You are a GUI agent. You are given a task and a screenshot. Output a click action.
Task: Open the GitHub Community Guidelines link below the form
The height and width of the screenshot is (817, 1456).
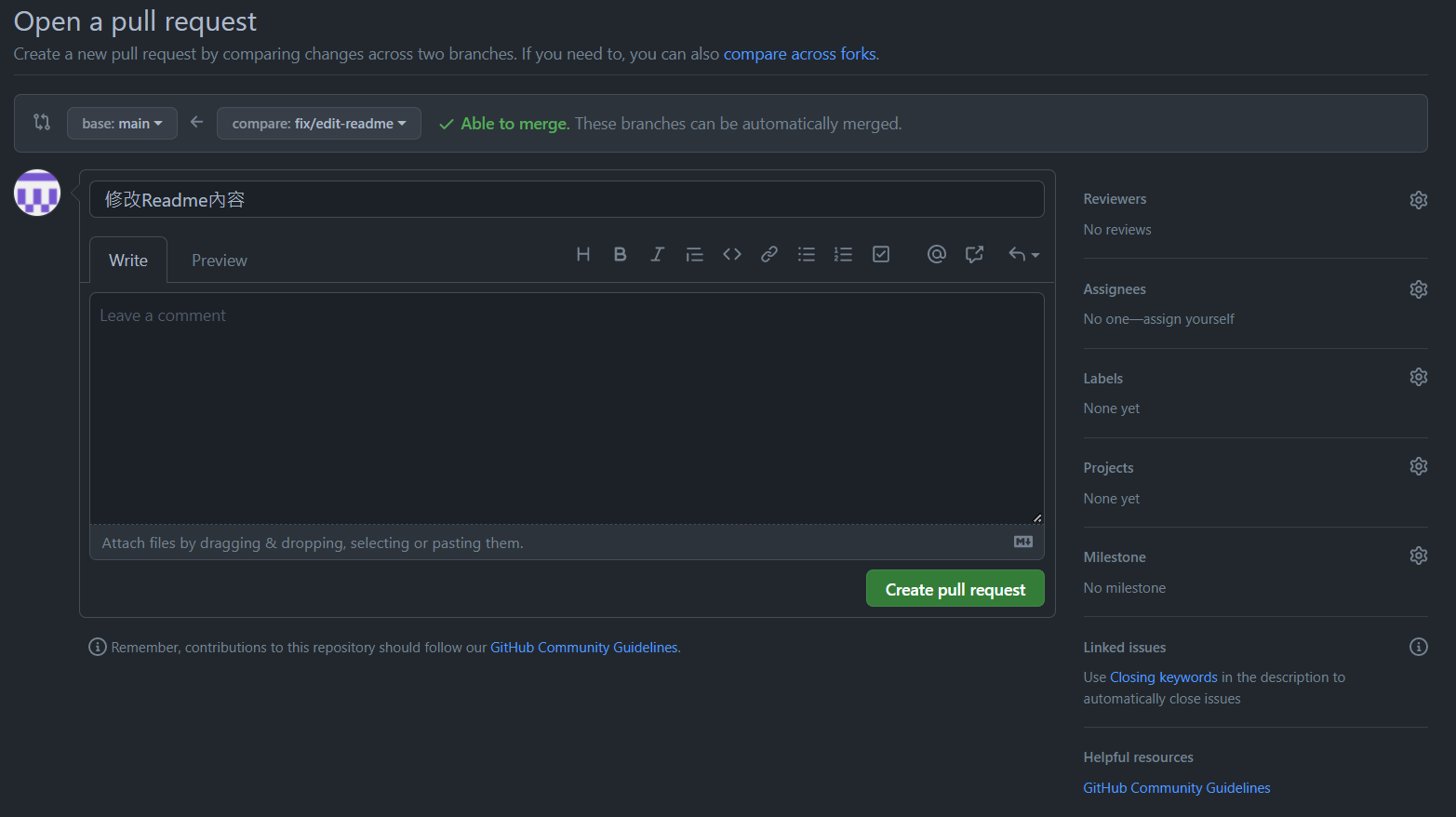584,648
